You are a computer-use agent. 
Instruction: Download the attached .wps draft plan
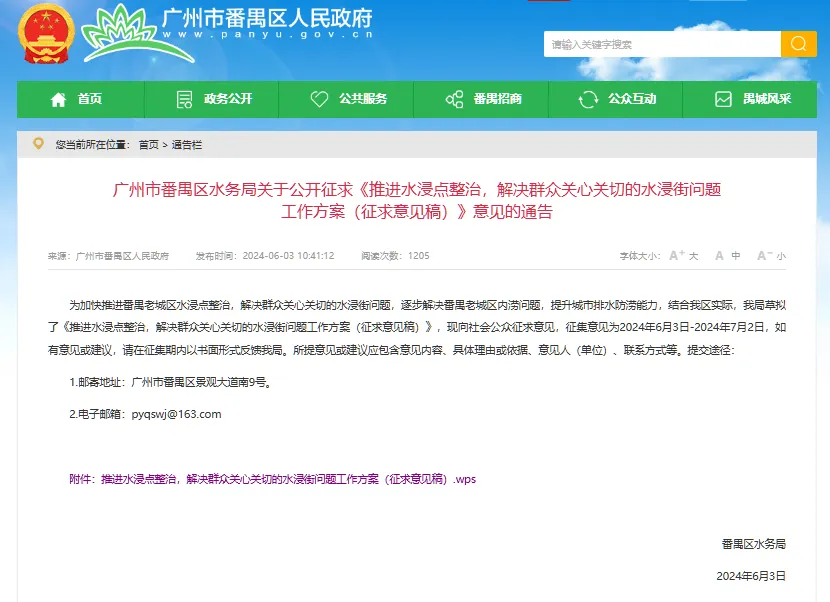tap(288, 479)
